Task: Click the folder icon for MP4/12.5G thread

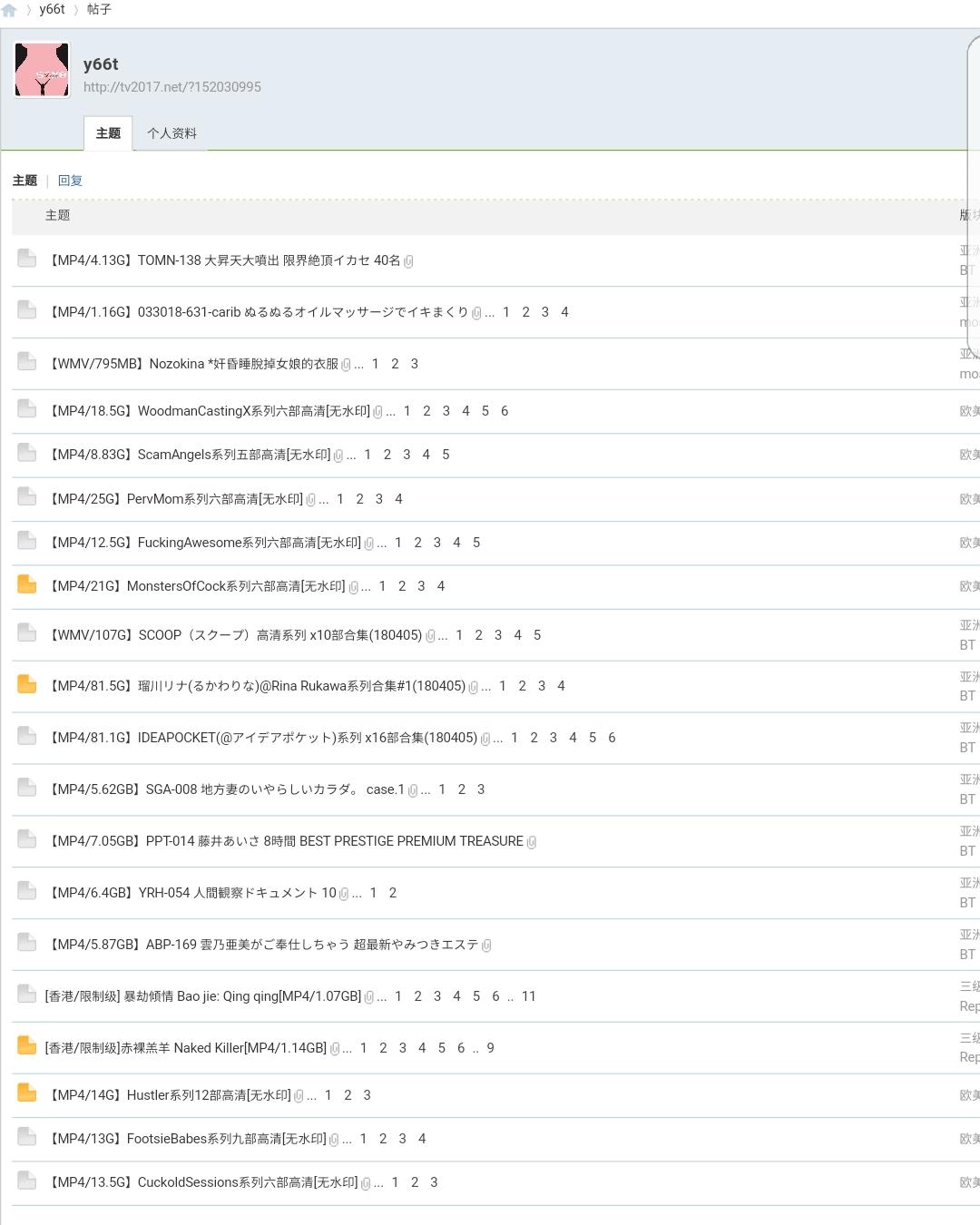Action: click(27, 540)
